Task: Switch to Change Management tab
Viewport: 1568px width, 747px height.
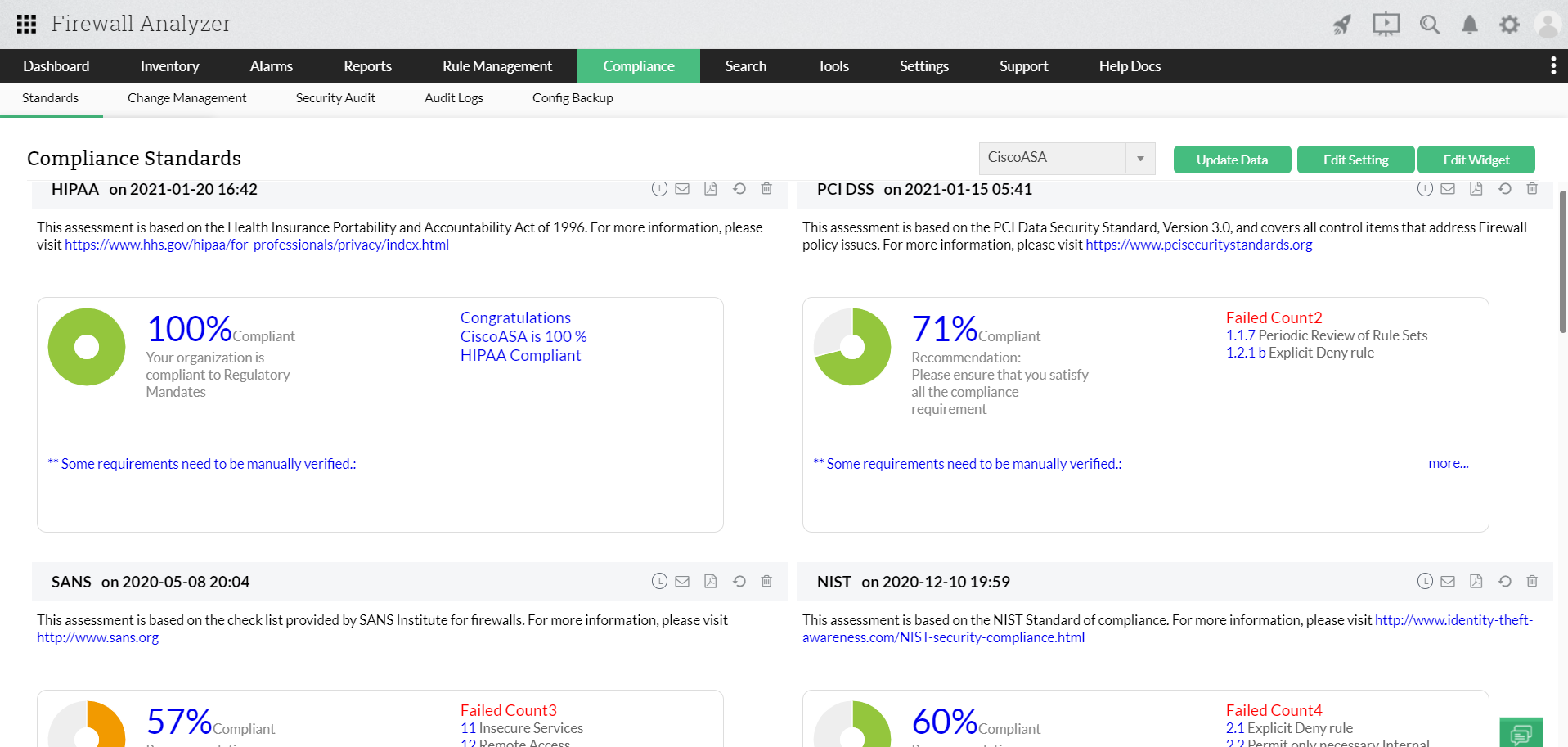Action: coord(186,98)
